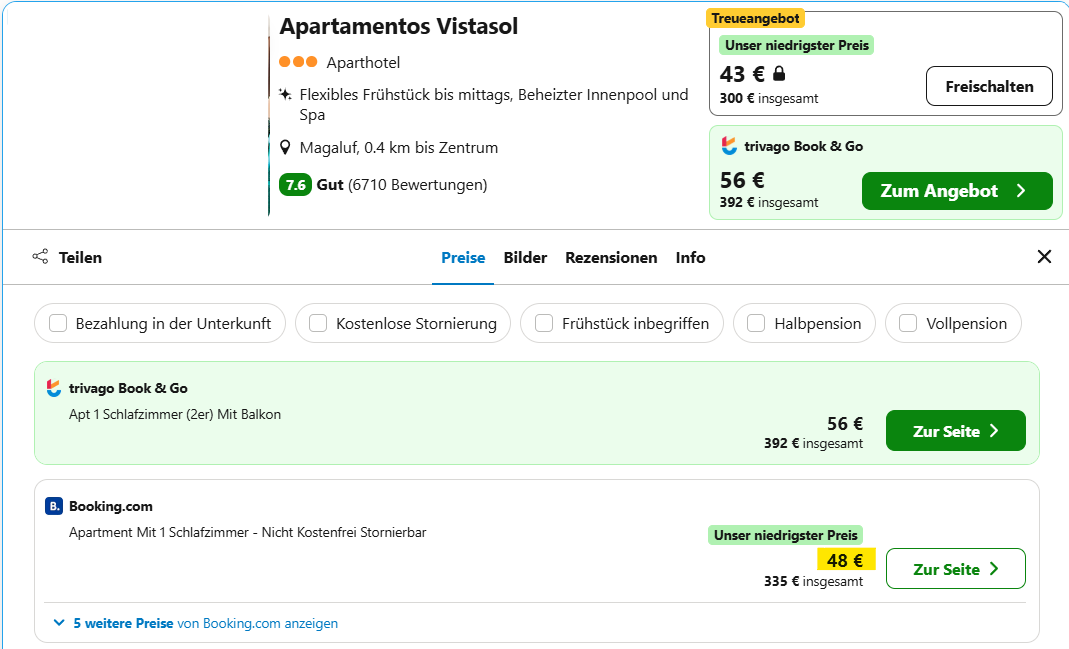This screenshot has width=1069, height=649.
Task: Switch to the Rezensionen tab
Action: [611, 257]
